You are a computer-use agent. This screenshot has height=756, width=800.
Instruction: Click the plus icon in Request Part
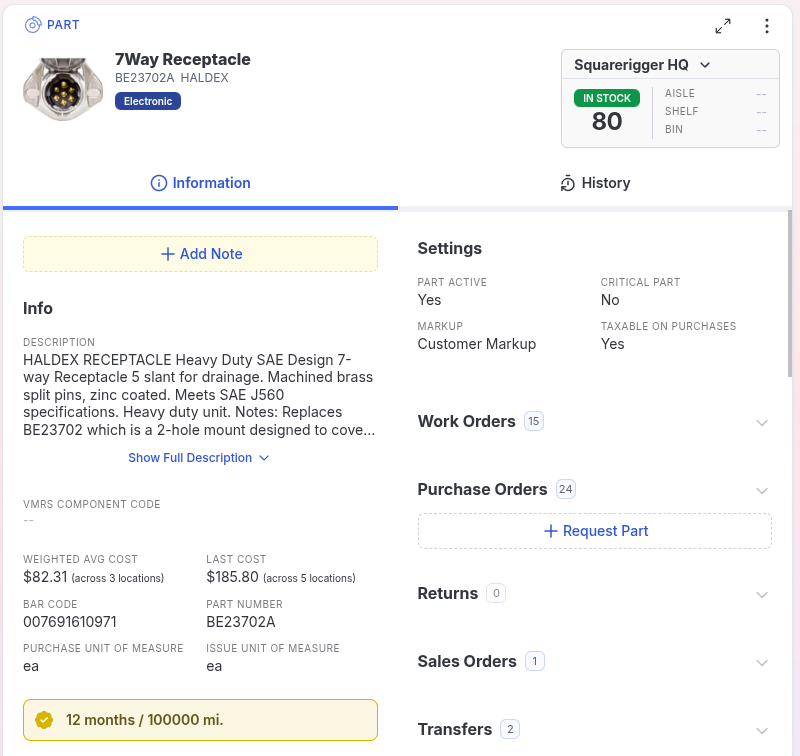click(x=551, y=531)
